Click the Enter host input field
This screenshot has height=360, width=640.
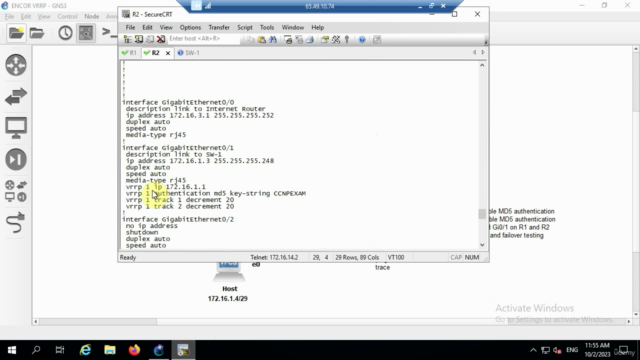tap(203, 39)
